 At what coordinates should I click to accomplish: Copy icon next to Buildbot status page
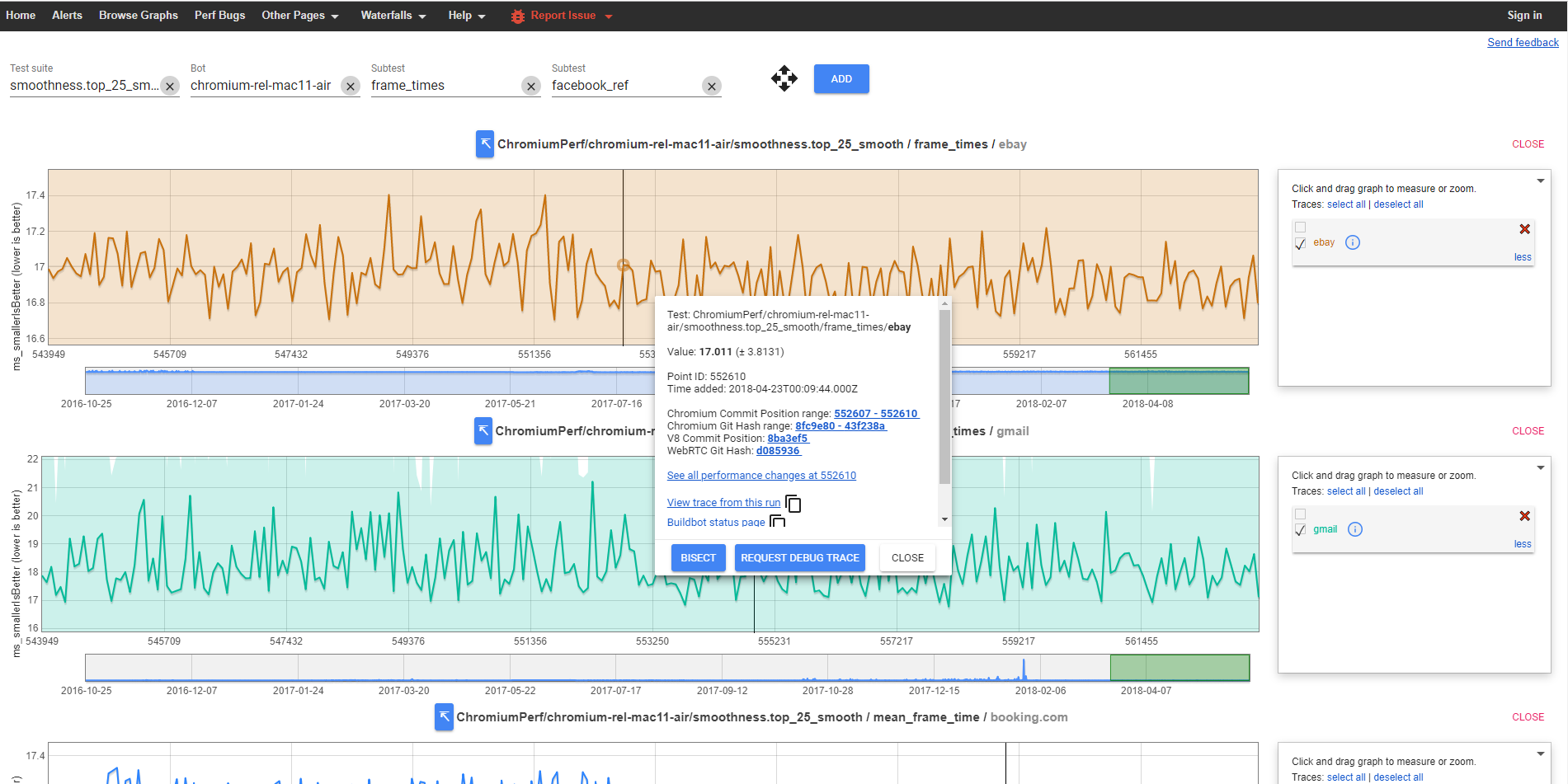tap(777, 521)
